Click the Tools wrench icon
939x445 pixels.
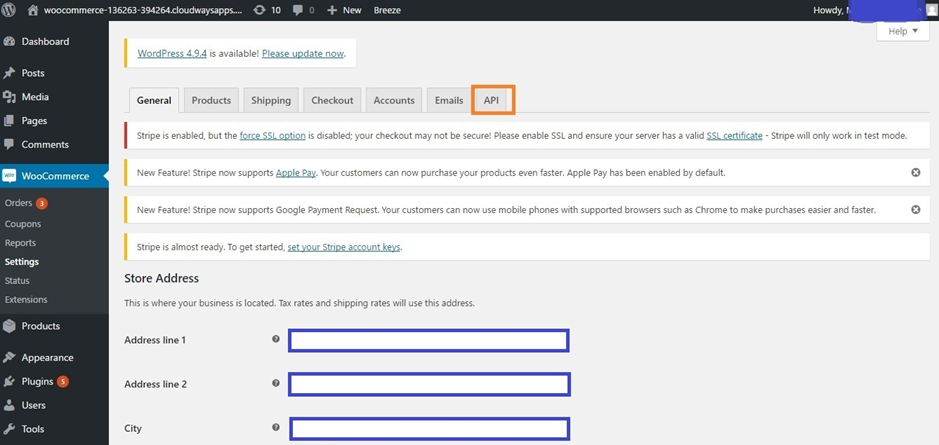coord(9,429)
